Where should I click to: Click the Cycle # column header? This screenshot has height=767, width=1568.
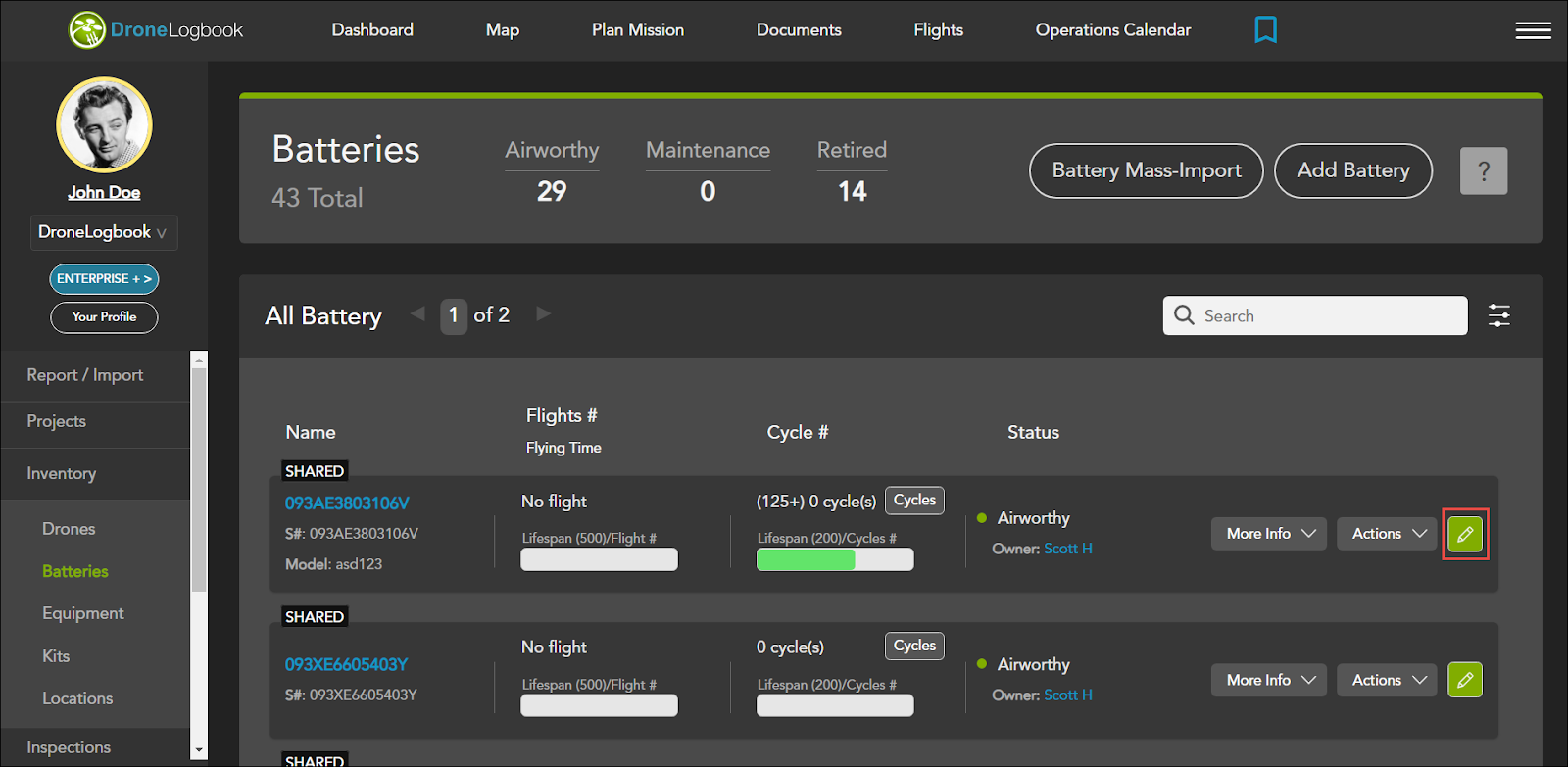[x=798, y=432]
